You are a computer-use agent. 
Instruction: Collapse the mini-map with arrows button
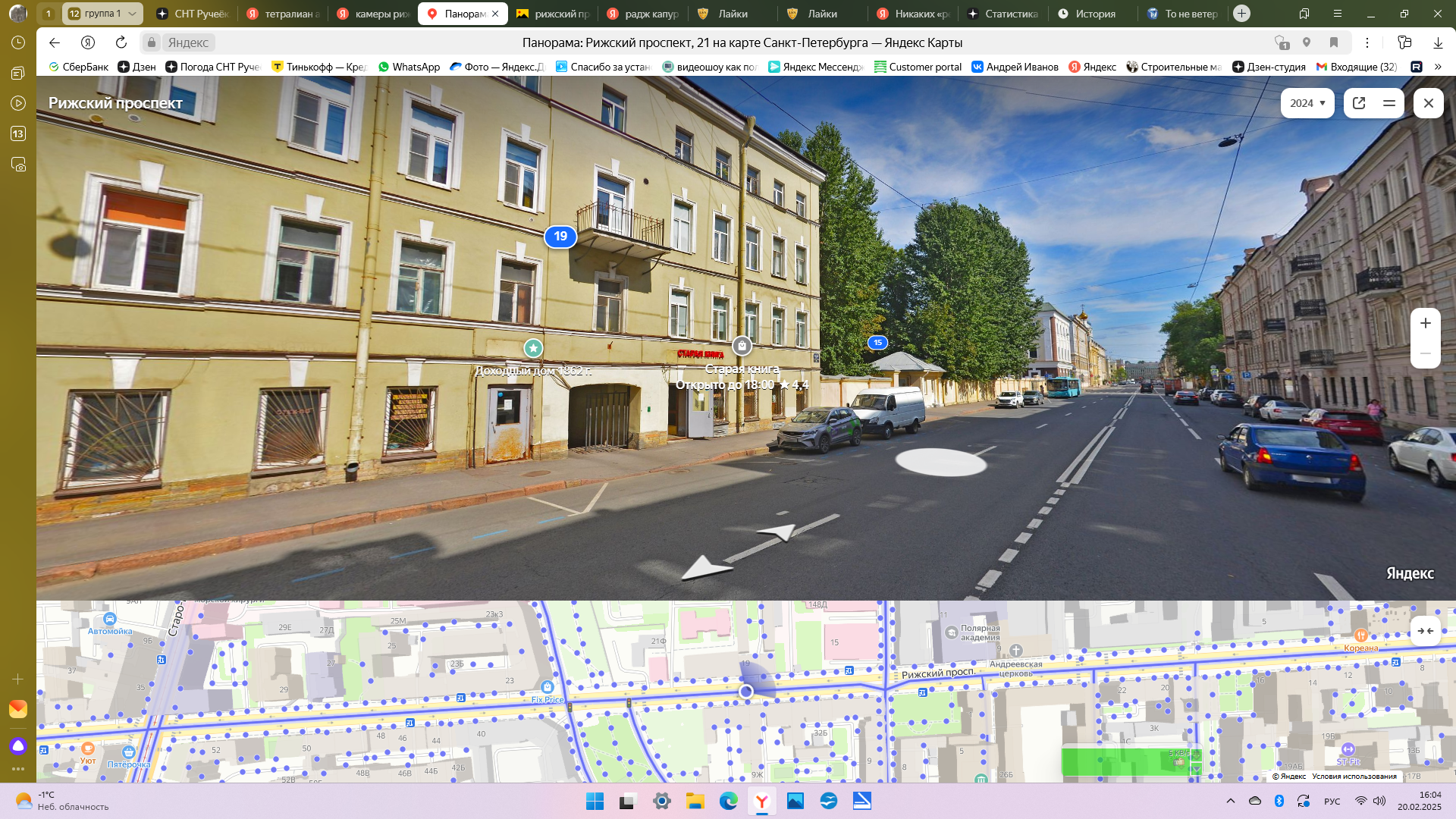coord(1425,631)
